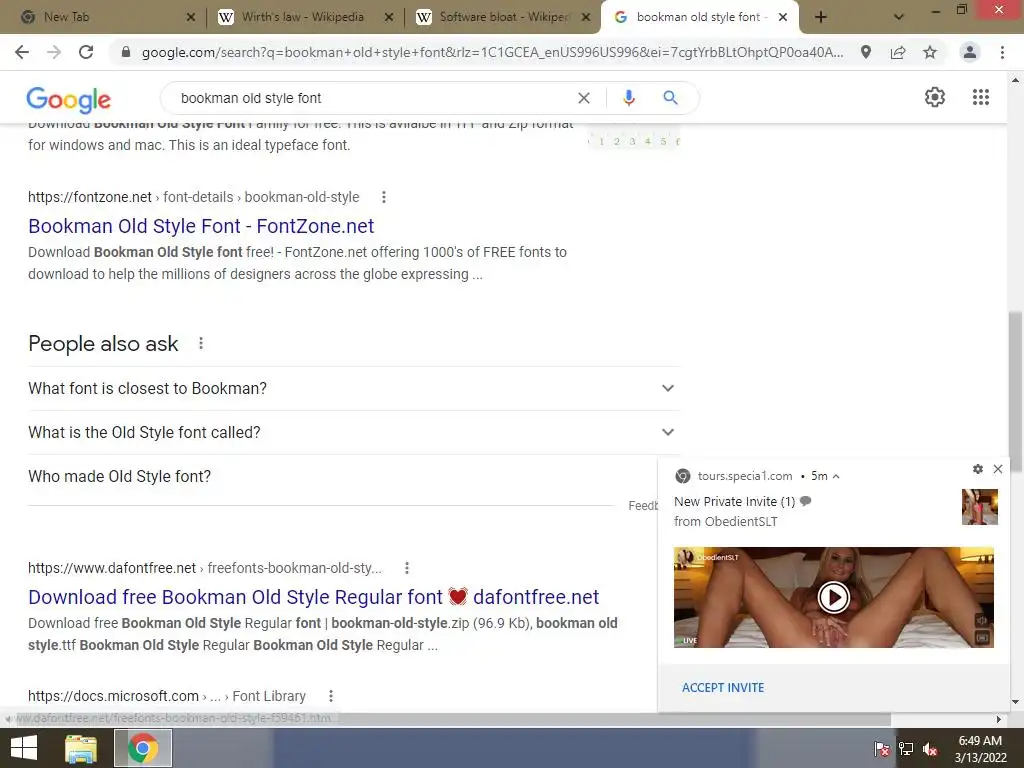Select the bookman old style font tab
This screenshot has width=1024, height=768.
(698, 17)
